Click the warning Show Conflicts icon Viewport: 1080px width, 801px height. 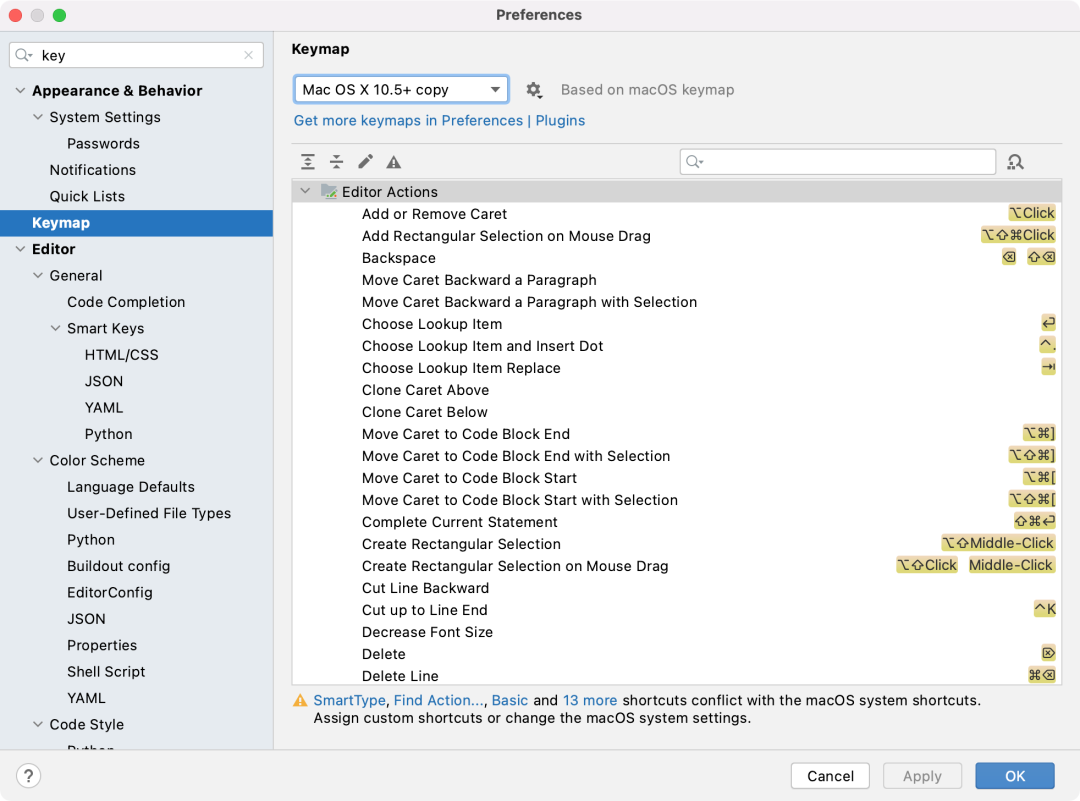click(393, 163)
